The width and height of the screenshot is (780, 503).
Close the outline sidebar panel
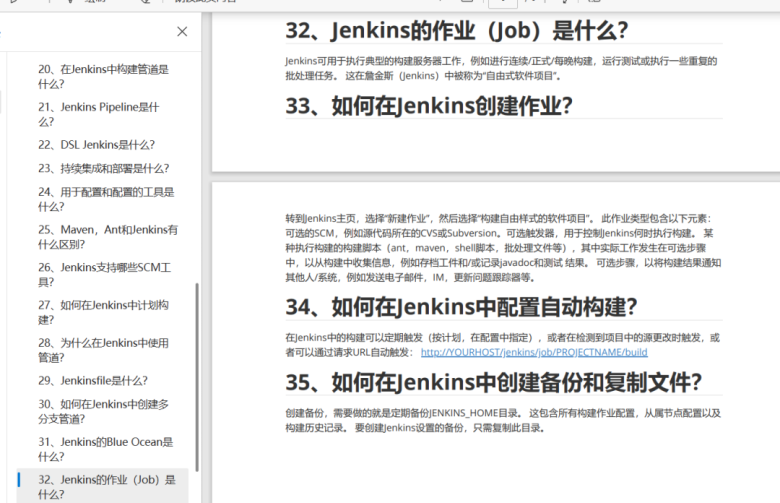pos(182,32)
